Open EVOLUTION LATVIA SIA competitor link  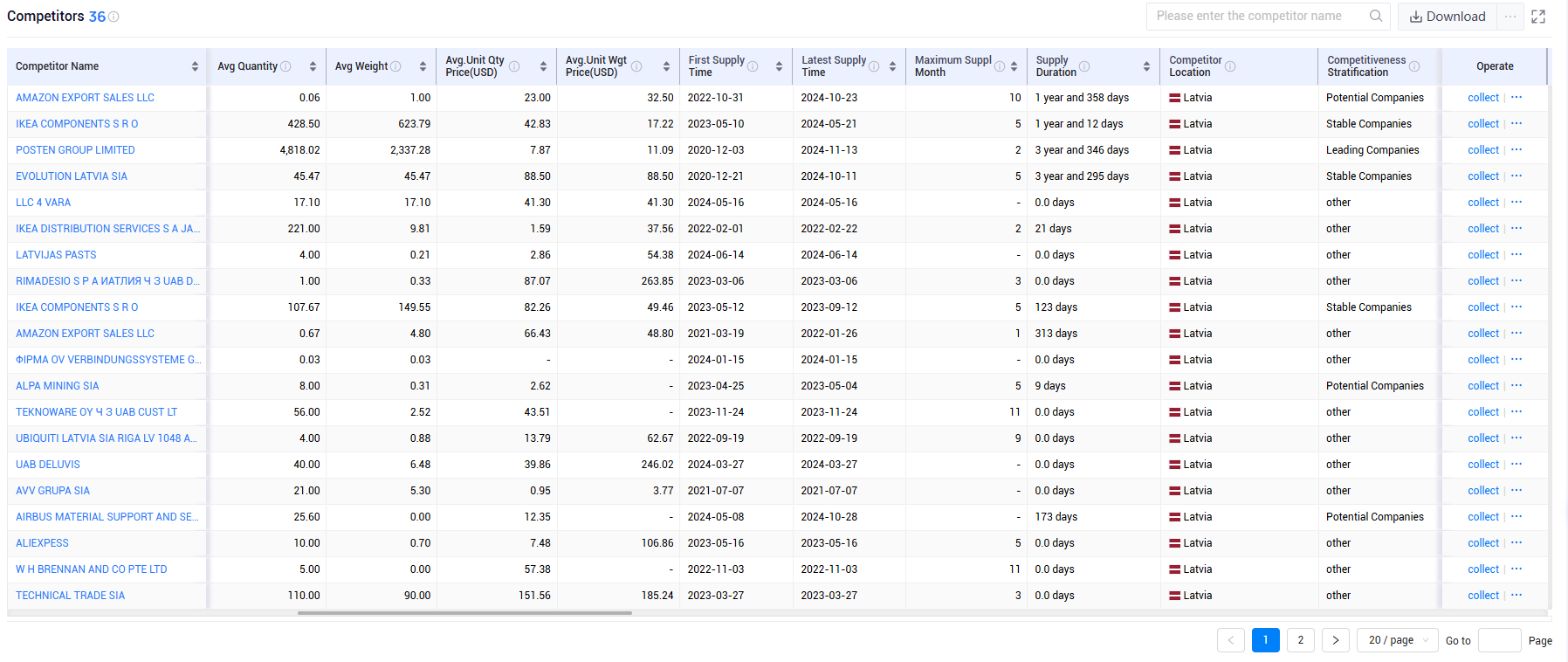pos(72,176)
